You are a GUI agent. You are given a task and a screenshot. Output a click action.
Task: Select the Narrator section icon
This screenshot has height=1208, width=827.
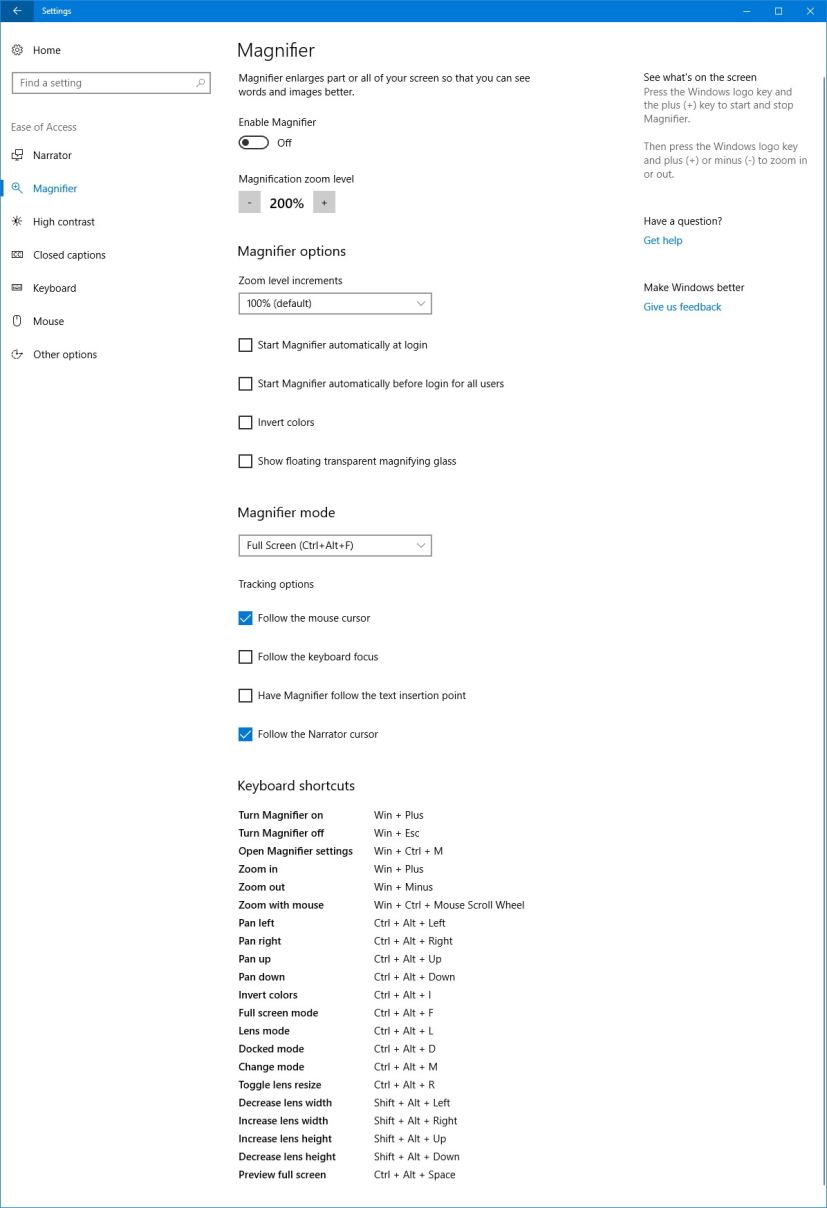coord(17,155)
